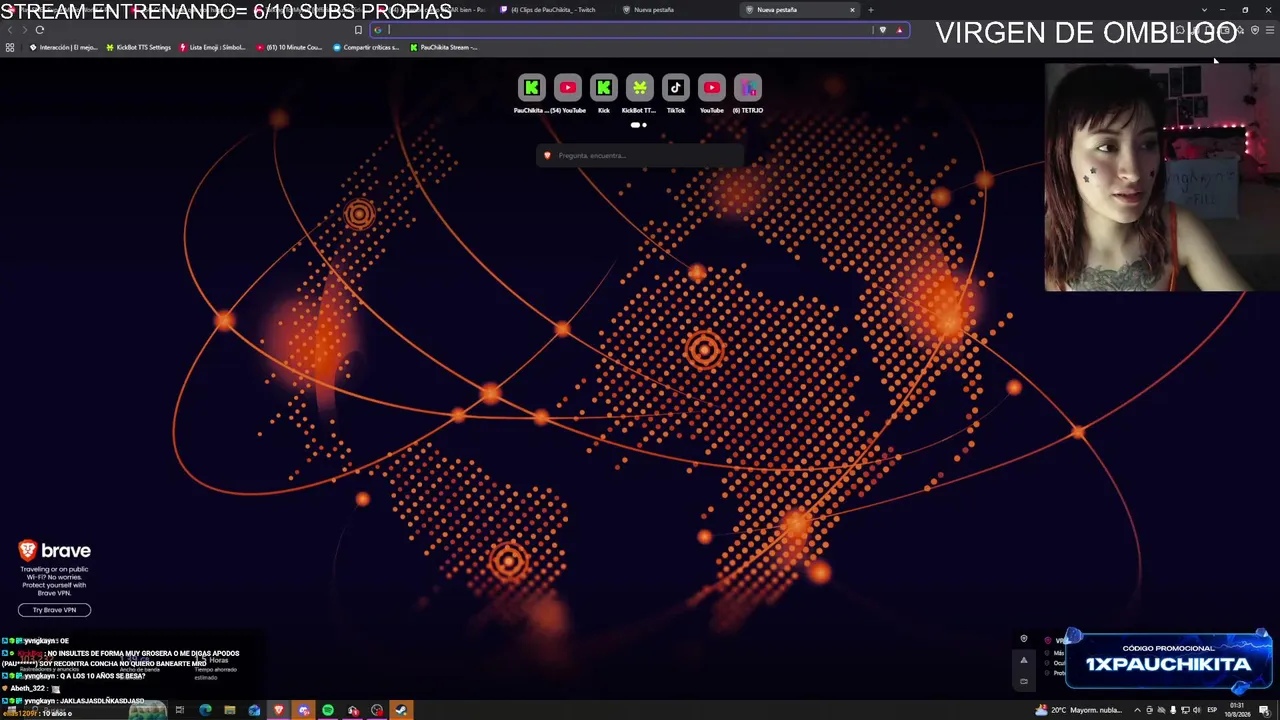Click Try Brave VPN button
1280x720 pixels.
point(54,610)
